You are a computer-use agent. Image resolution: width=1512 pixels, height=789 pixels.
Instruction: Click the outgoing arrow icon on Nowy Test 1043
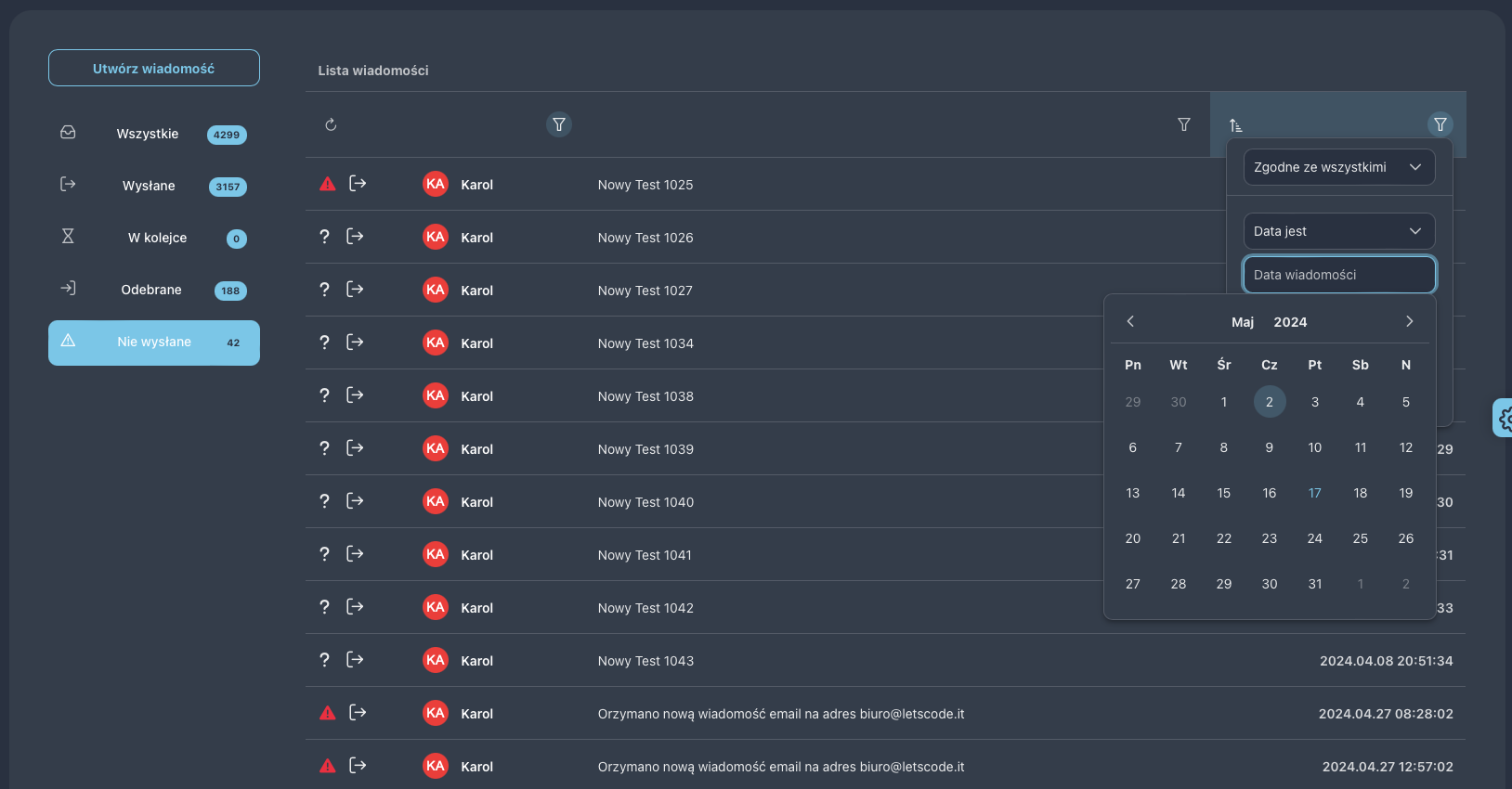[x=355, y=660]
